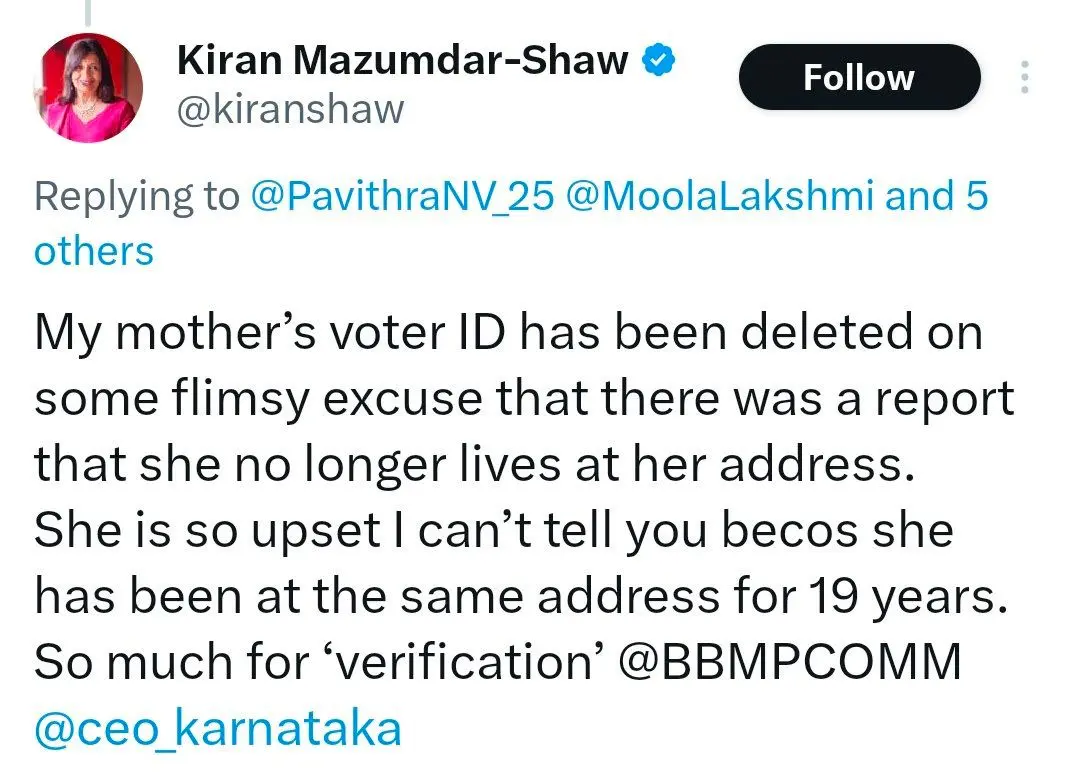Viewport: 1080px width, 782px height.
Task: Click the tweet body text to open details
Action: (x=500, y=463)
